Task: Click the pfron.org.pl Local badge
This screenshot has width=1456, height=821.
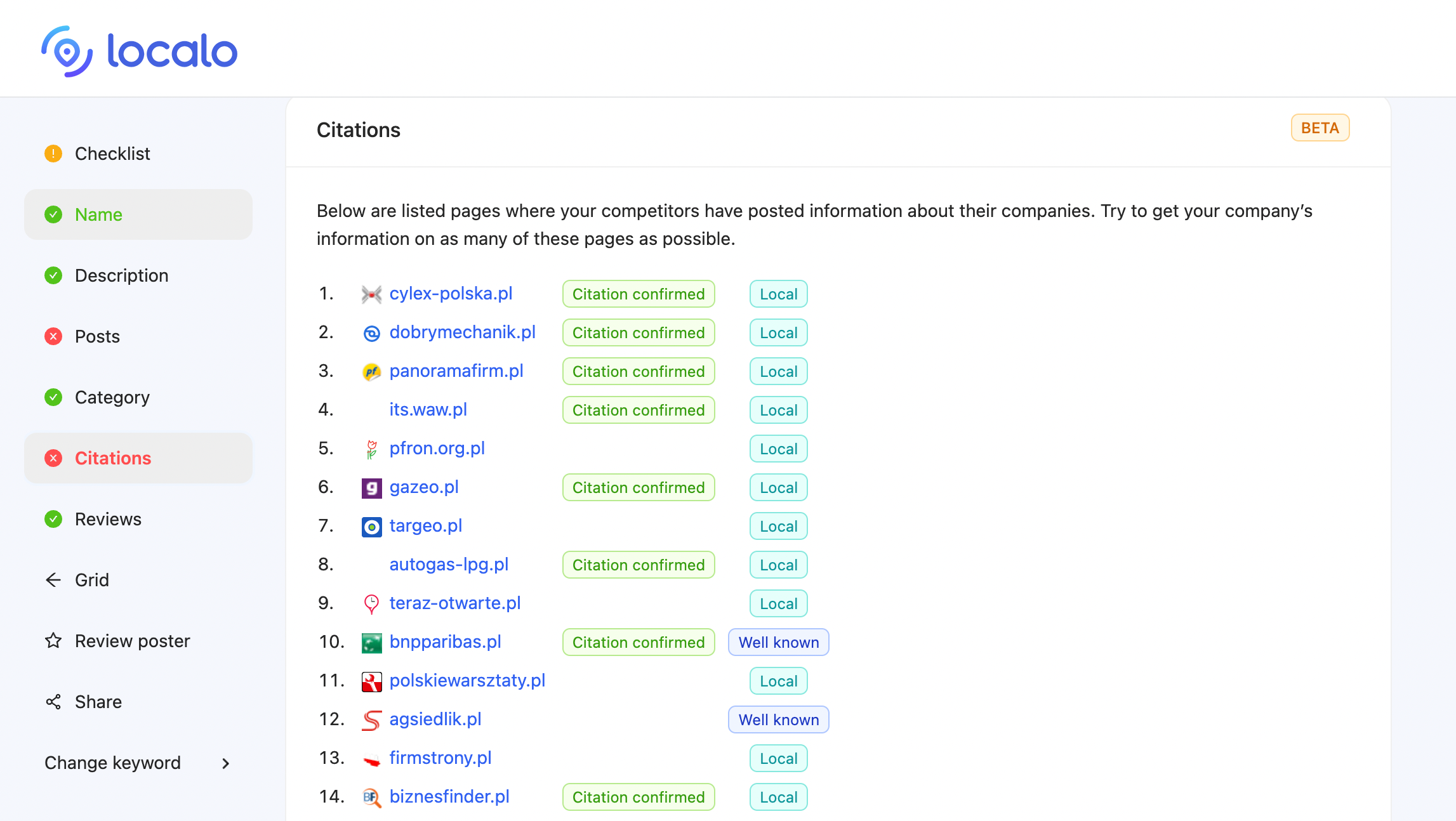Action: click(778, 448)
